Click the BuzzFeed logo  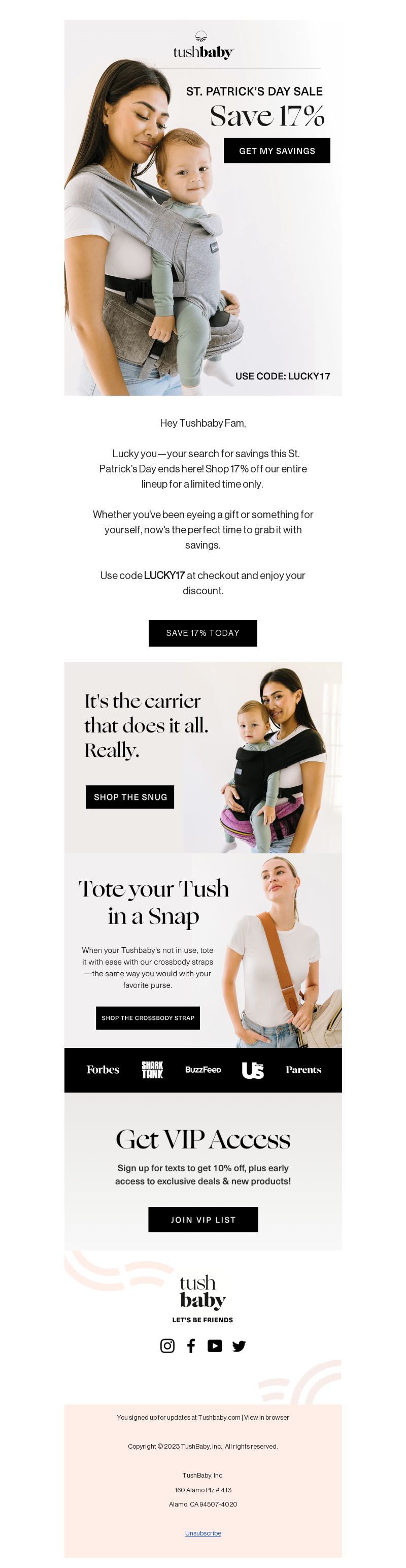click(203, 1070)
